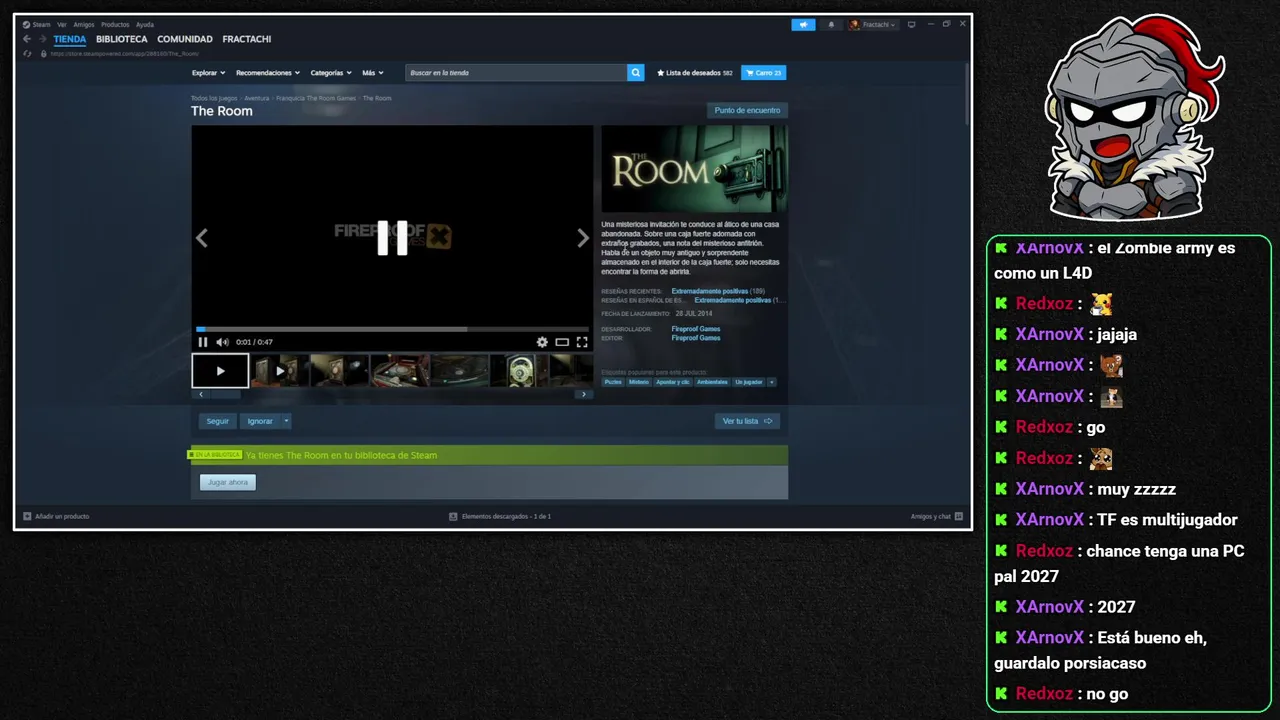Expand the Categorías dropdown
This screenshot has height=720, width=1280.
[331, 72]
